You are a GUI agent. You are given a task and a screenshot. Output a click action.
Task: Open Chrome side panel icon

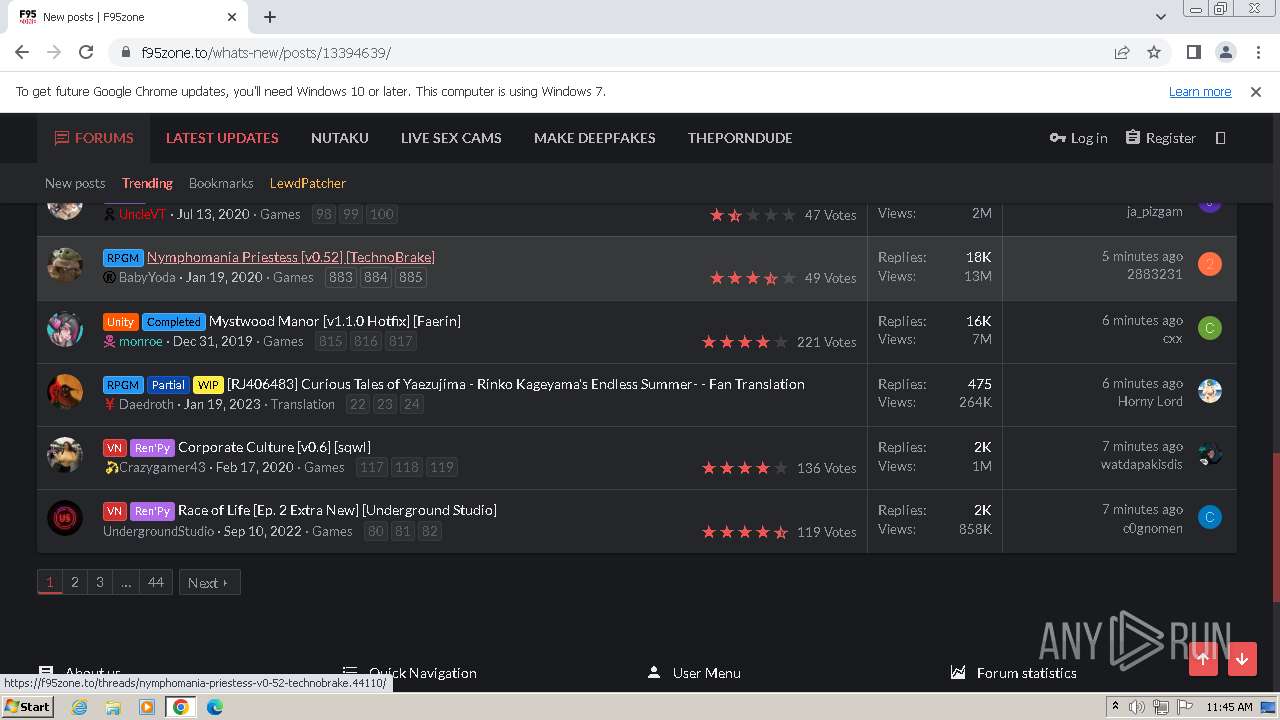1194,52
